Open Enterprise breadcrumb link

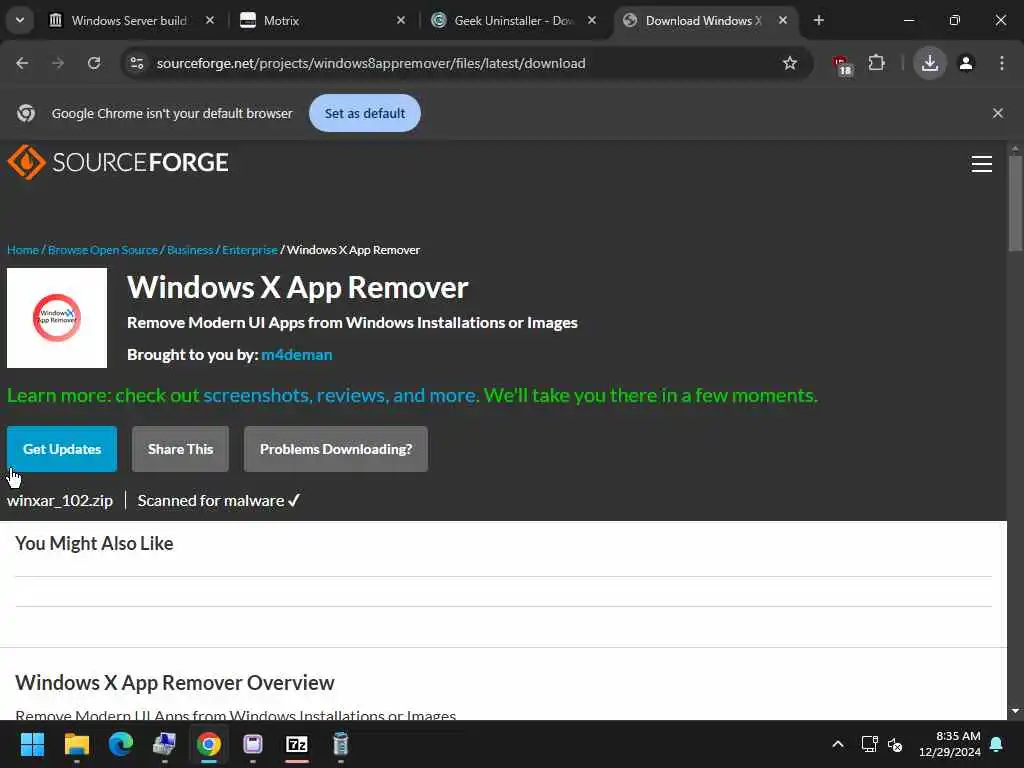[x=249, y=250]
